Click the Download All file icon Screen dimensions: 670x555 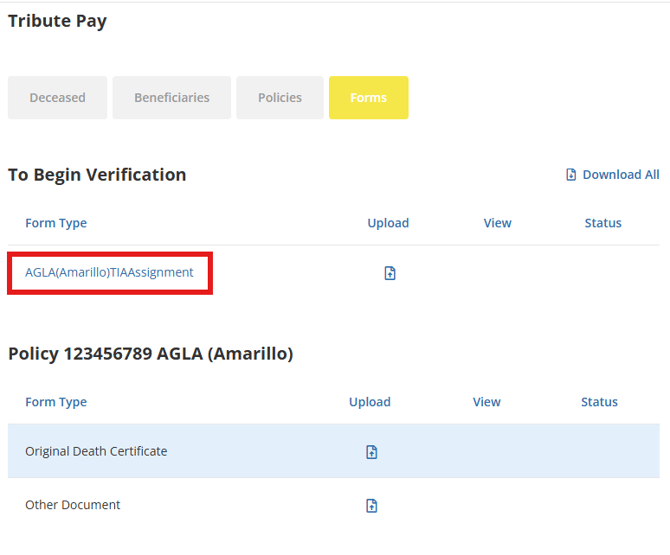[572, 175]
